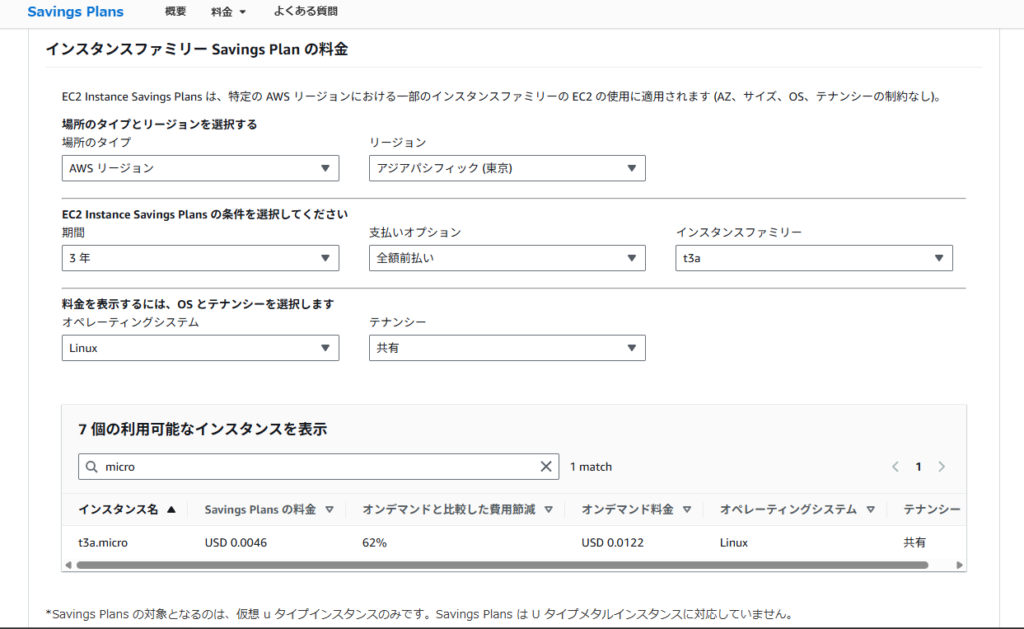Go to previous page arrow in pagination
Viewport: 1024px width, 629px height.
[x=895, y=467]
